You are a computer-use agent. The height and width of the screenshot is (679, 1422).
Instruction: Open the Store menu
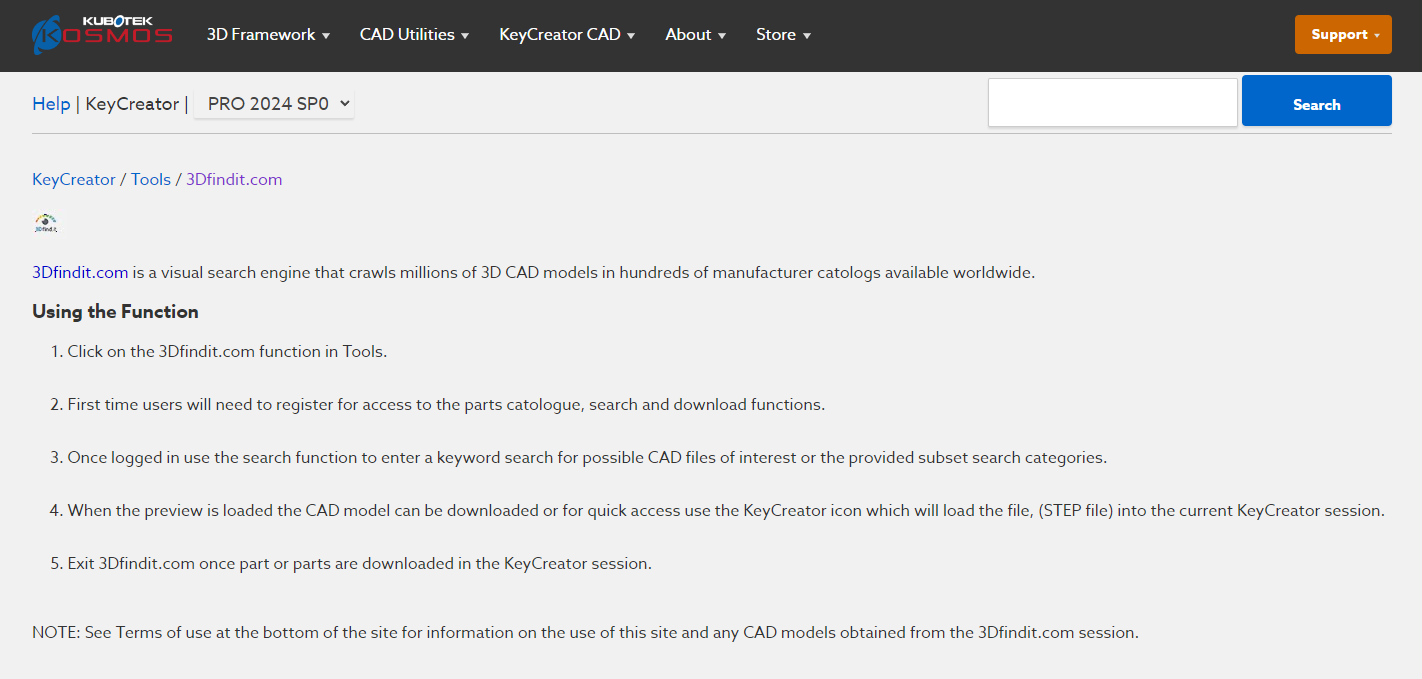[783, 34]
